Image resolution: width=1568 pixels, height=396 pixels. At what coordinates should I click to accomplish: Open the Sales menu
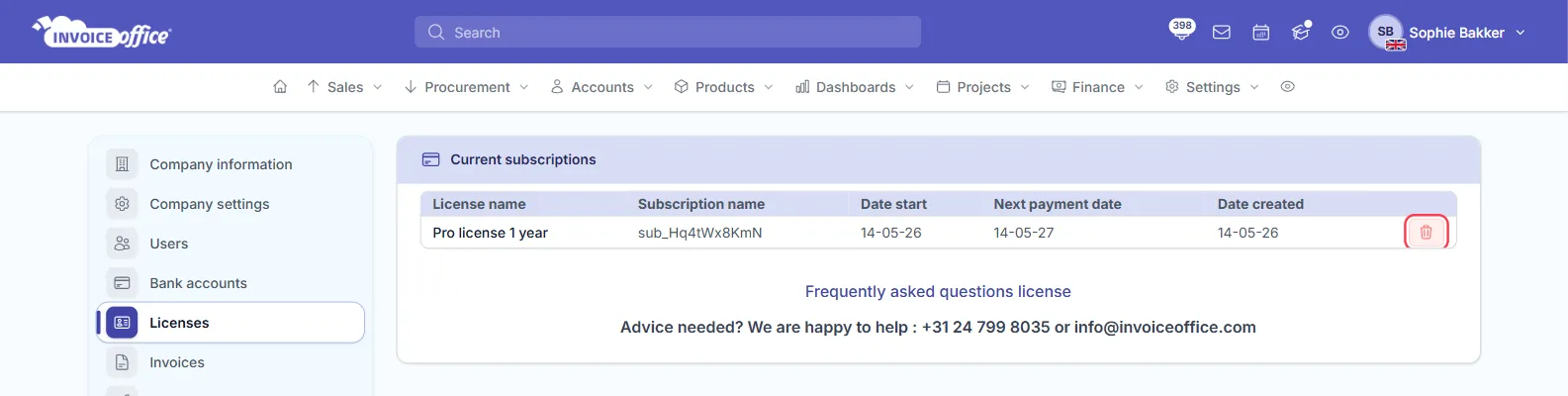(344, 87)
